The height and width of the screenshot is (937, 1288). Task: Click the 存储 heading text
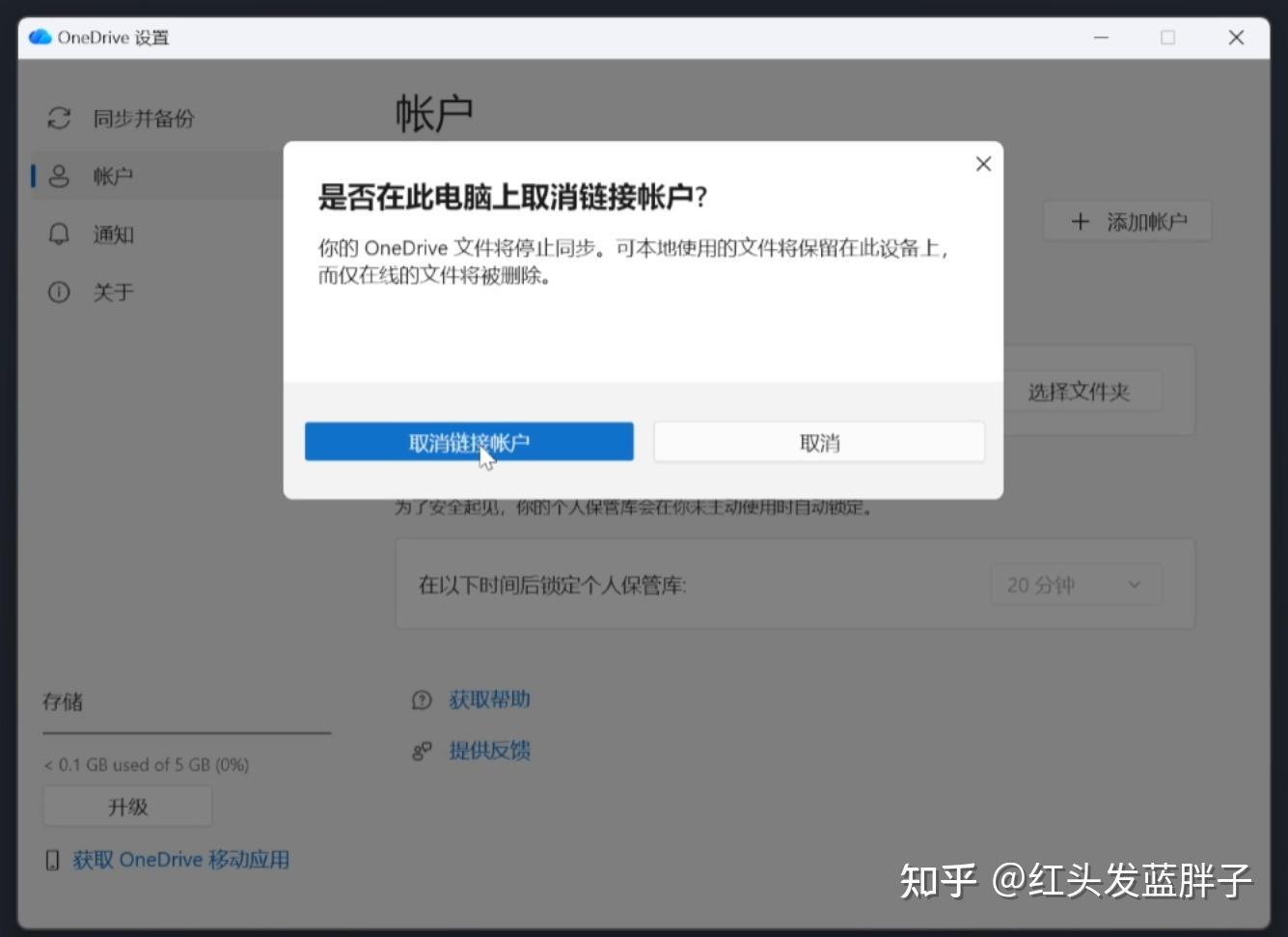click(x=63, y=702)
